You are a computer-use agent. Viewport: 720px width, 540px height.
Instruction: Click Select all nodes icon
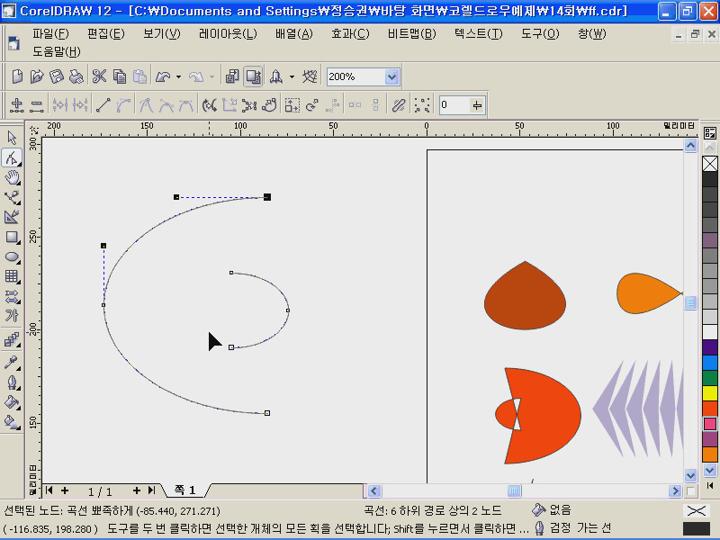pyautogui.click(x=422, y=105)
